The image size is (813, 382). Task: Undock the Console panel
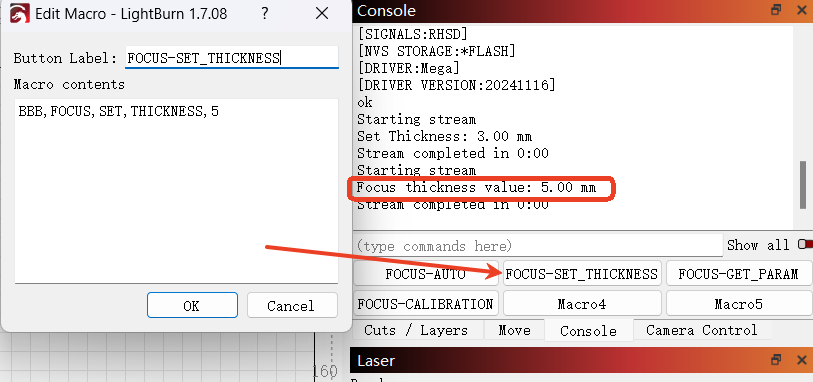point(776,10)
